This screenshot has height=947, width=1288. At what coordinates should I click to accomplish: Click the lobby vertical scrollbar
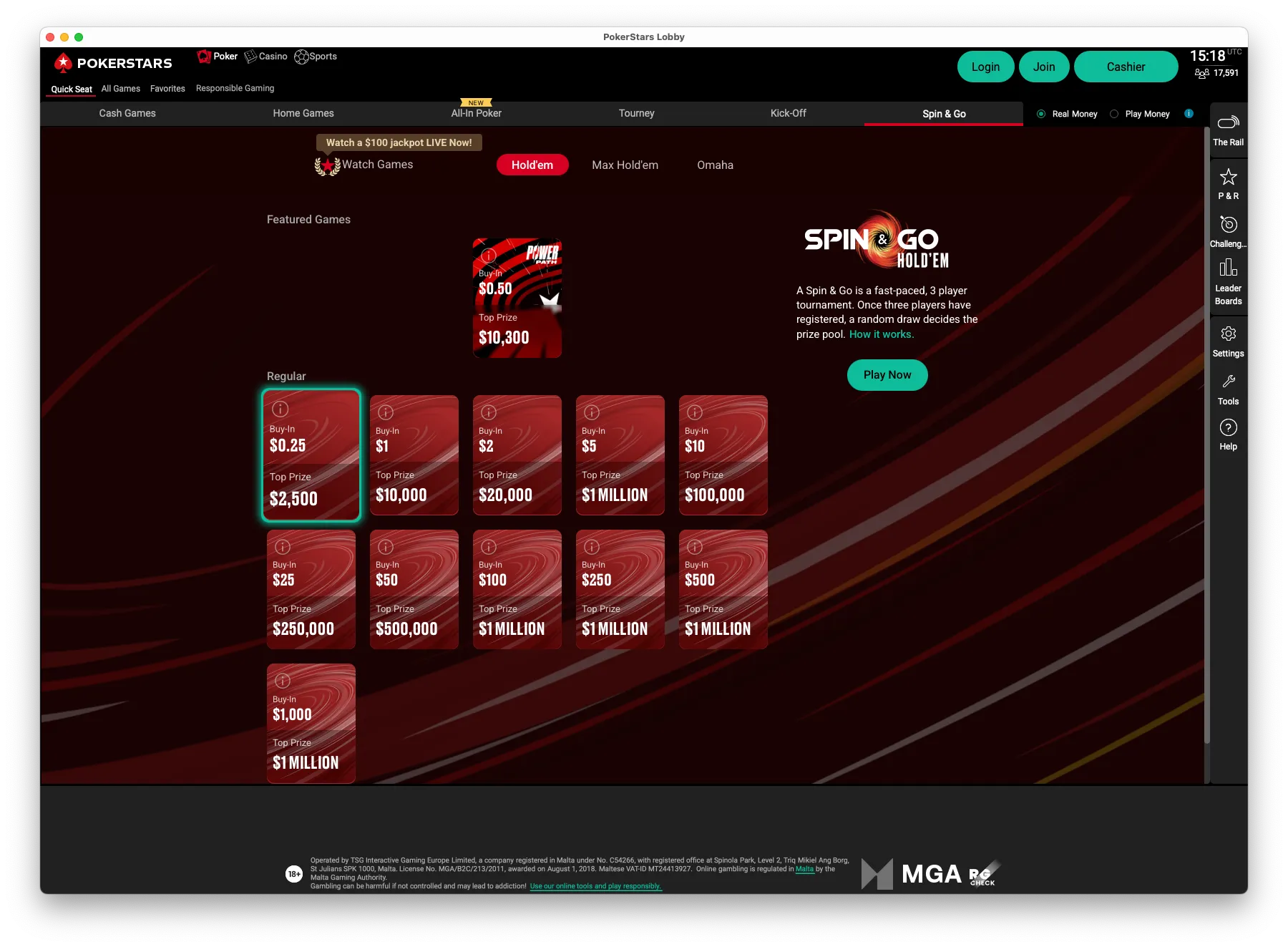tap(1206, 437)
